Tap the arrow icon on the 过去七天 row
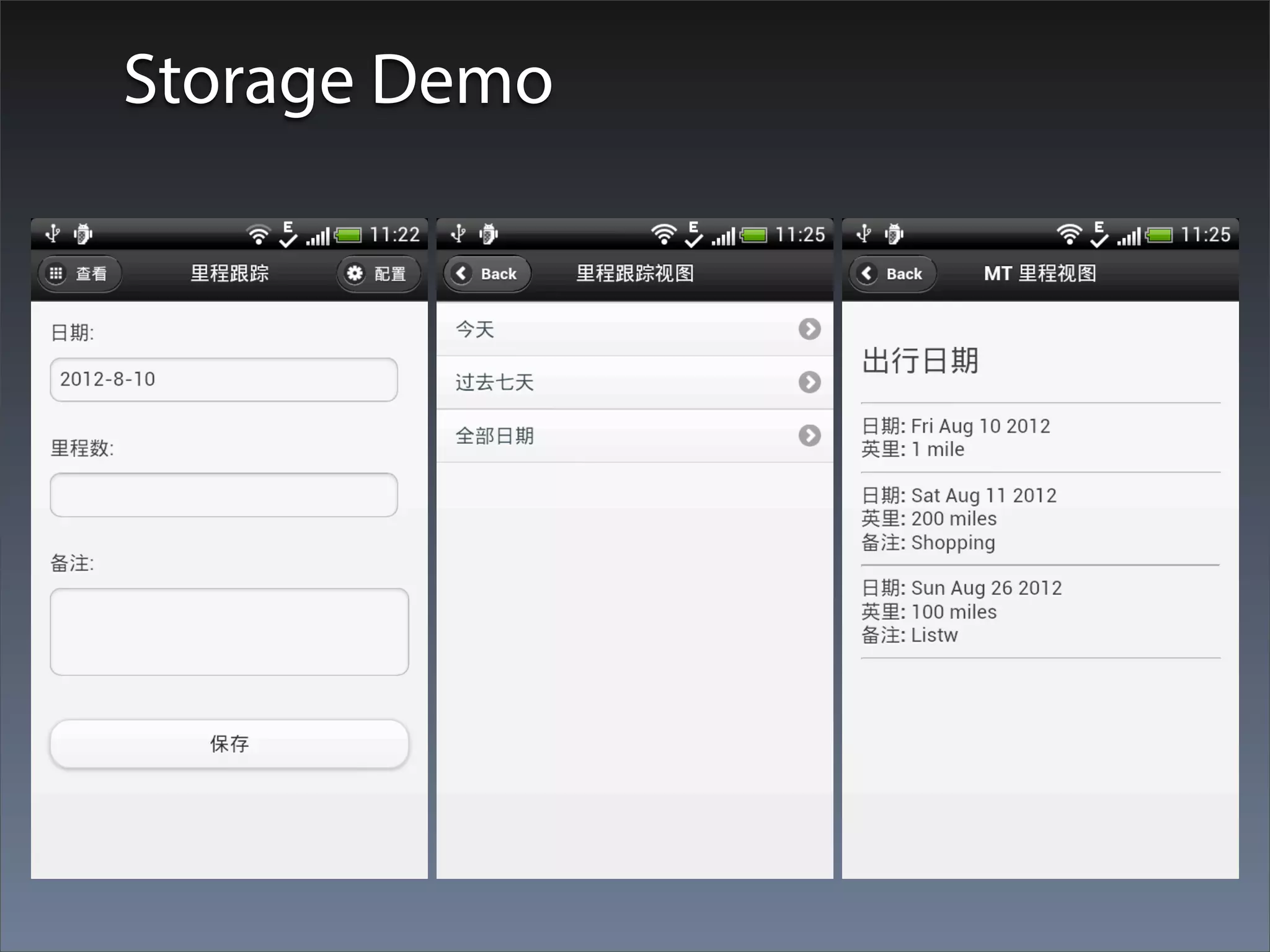This screenshot has width=1270, height=952. click(809, 382)
